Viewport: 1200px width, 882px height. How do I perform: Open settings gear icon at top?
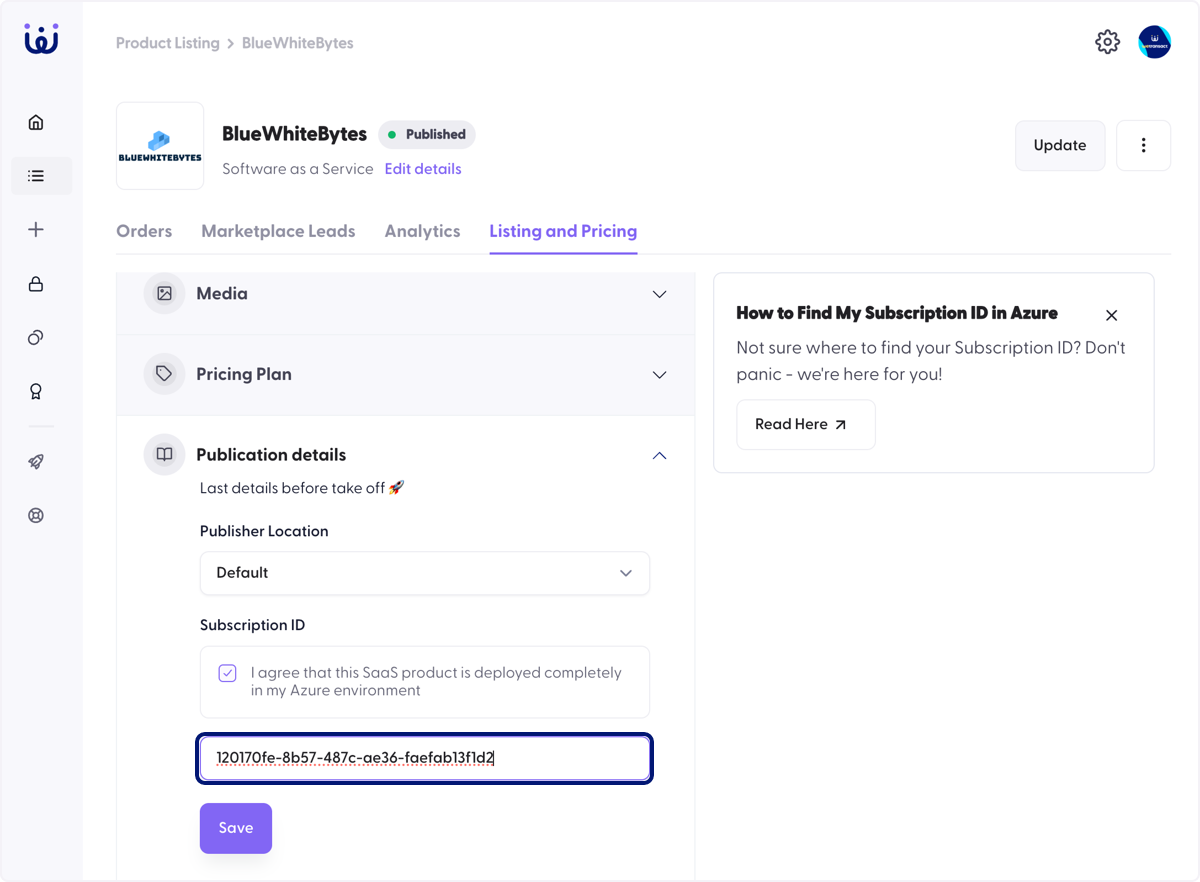[x=1107, y=42]
